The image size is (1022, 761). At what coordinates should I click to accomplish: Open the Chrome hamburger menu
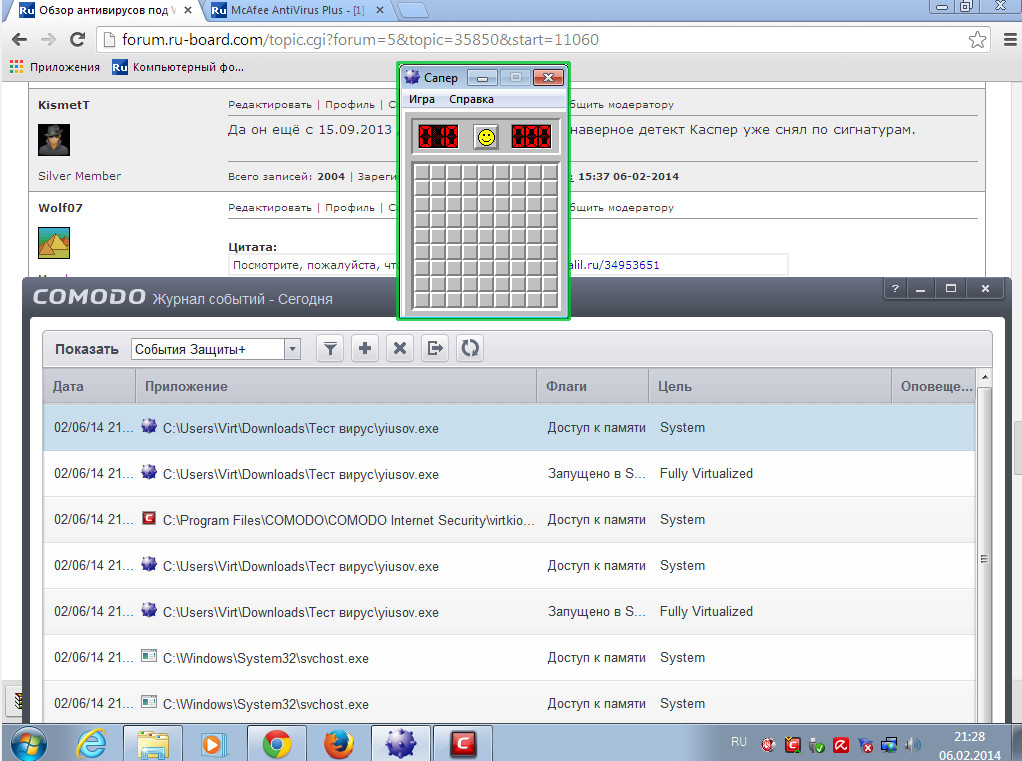[1007, 40]
